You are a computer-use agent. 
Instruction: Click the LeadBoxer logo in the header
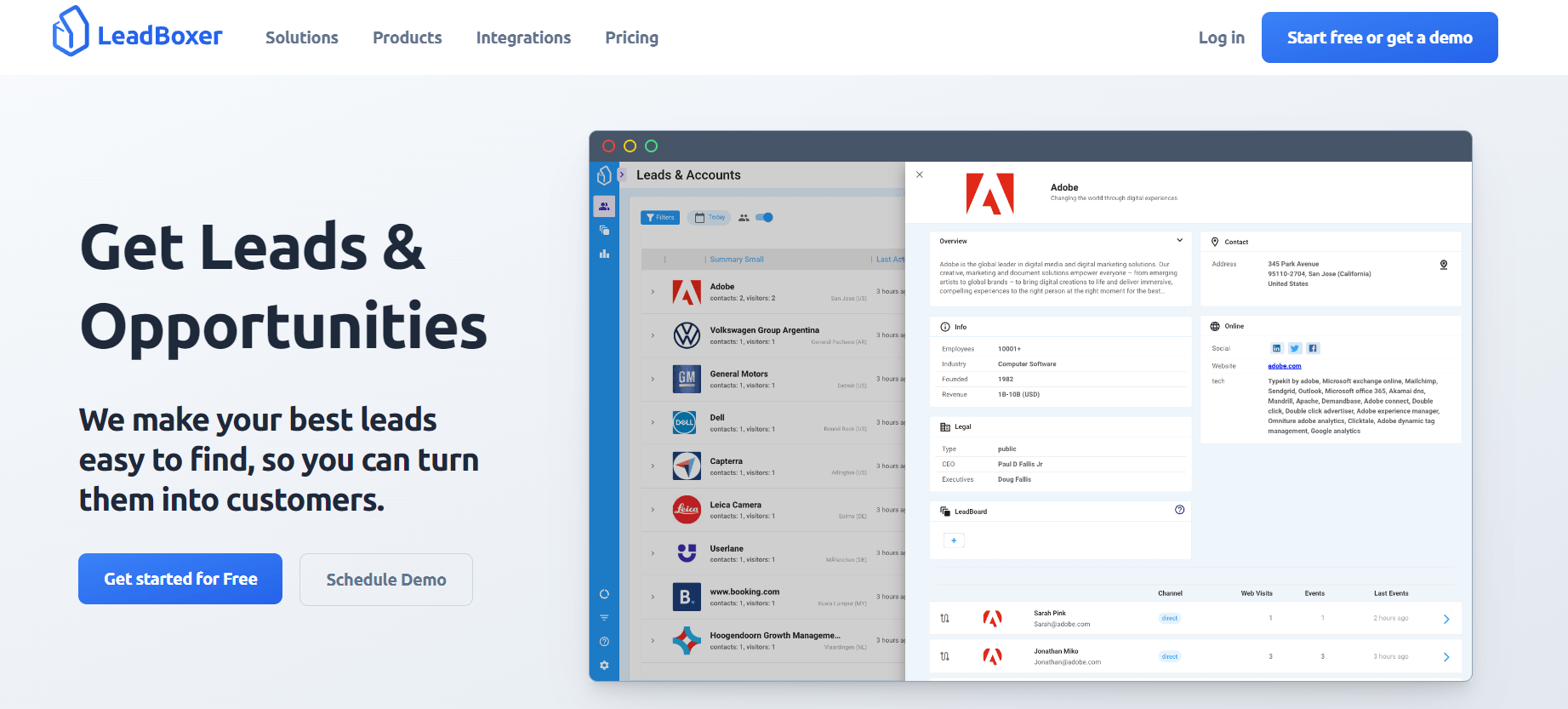[x=138, y=32]
